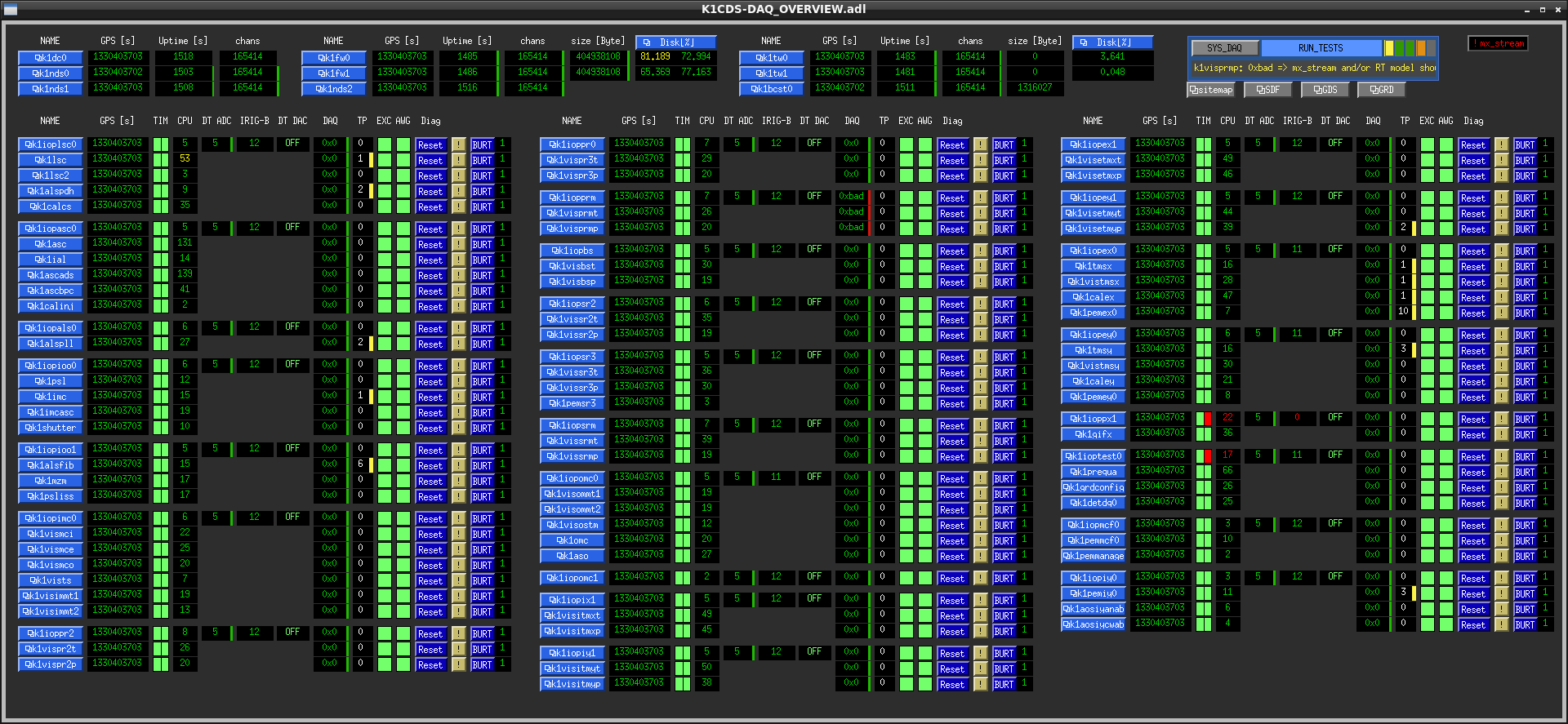Click orange status block beside RUN_TESTS
Image resolution: width=1568 pixels, height=724 pixels.
(x=1420, y=48)
